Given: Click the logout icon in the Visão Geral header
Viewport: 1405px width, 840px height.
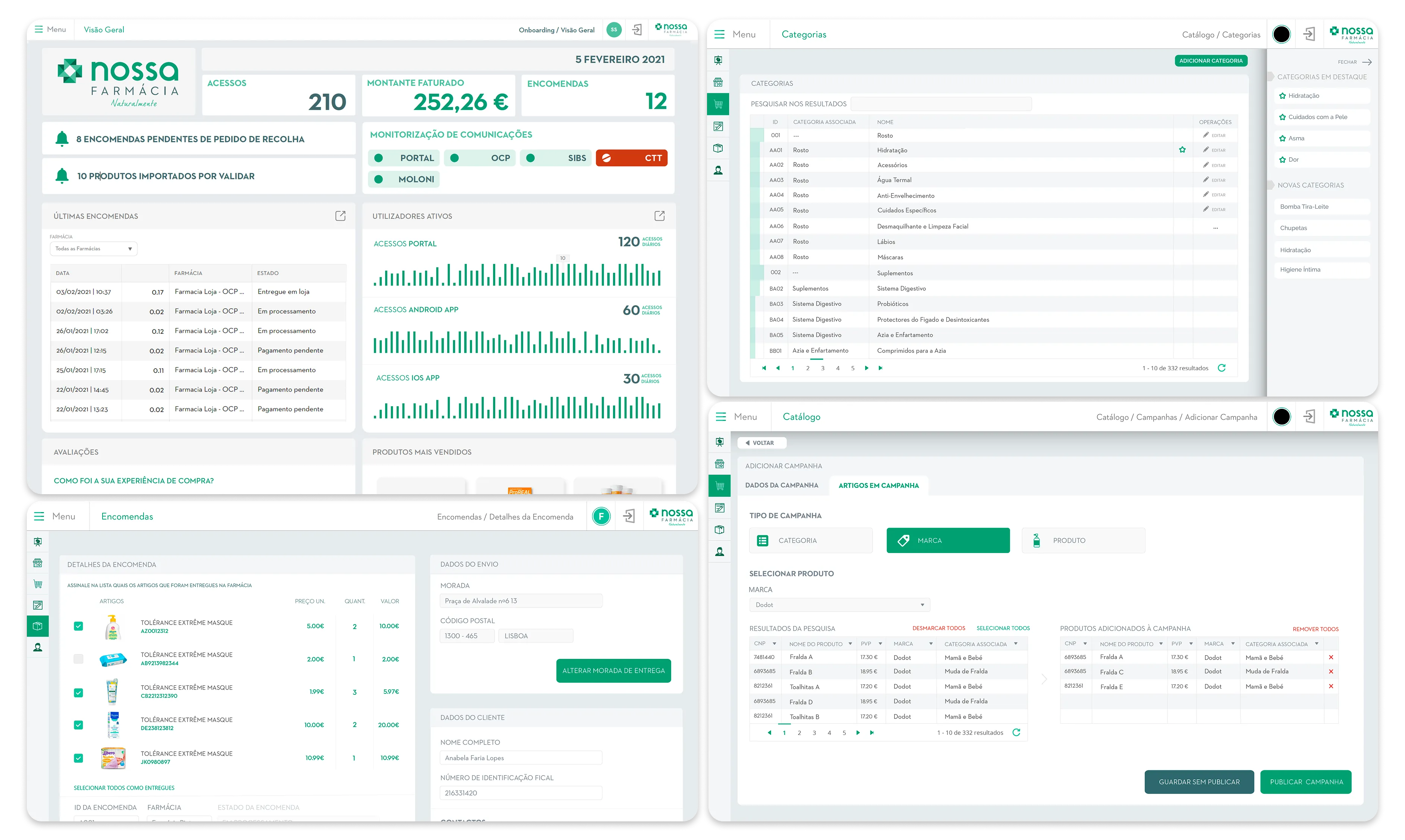Looking at the screenshot, I should tap(637, 29).
